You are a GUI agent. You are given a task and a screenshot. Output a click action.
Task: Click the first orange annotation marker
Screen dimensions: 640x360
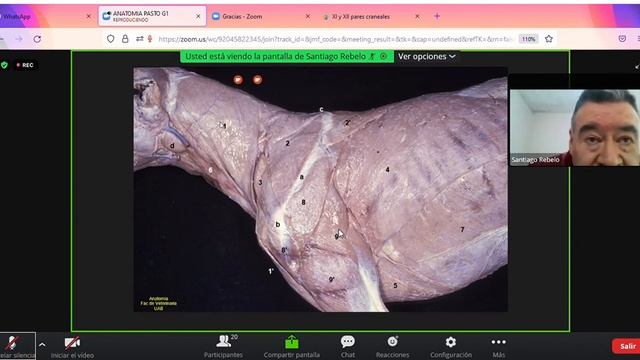238,80
